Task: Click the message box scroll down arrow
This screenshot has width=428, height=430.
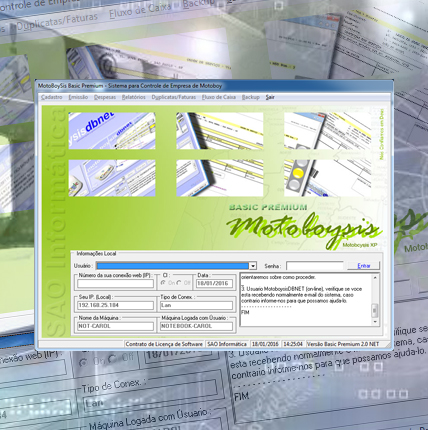Action: (x=375, y=322)
